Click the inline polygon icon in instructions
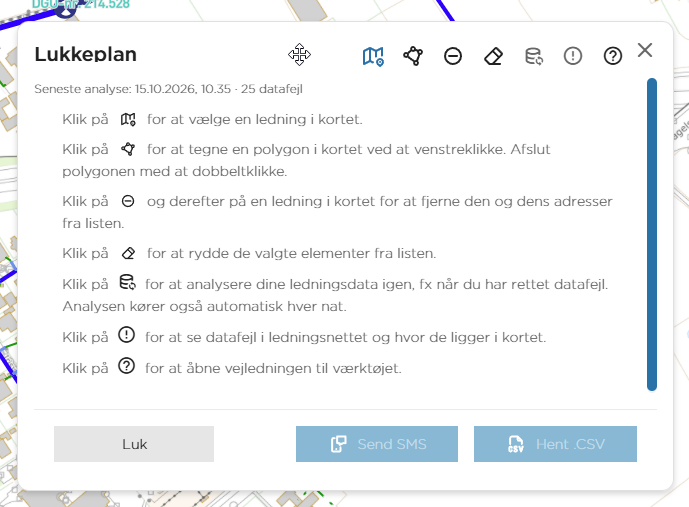689x507 pixels. (x=128, y=149)
